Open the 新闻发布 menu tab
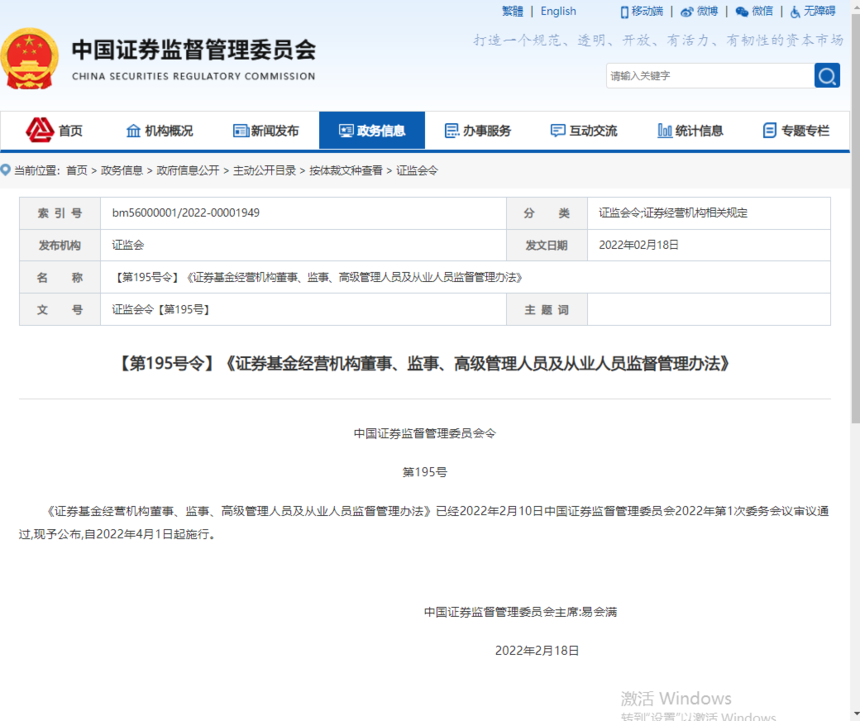Viewport: 860px width, 721px height. click(266, 130)
